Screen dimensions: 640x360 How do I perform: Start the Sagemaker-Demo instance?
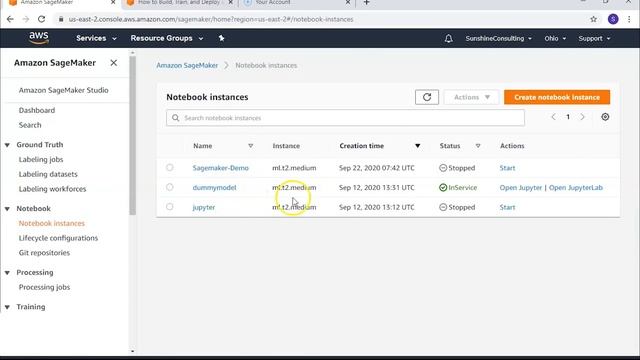pos(507,168)
